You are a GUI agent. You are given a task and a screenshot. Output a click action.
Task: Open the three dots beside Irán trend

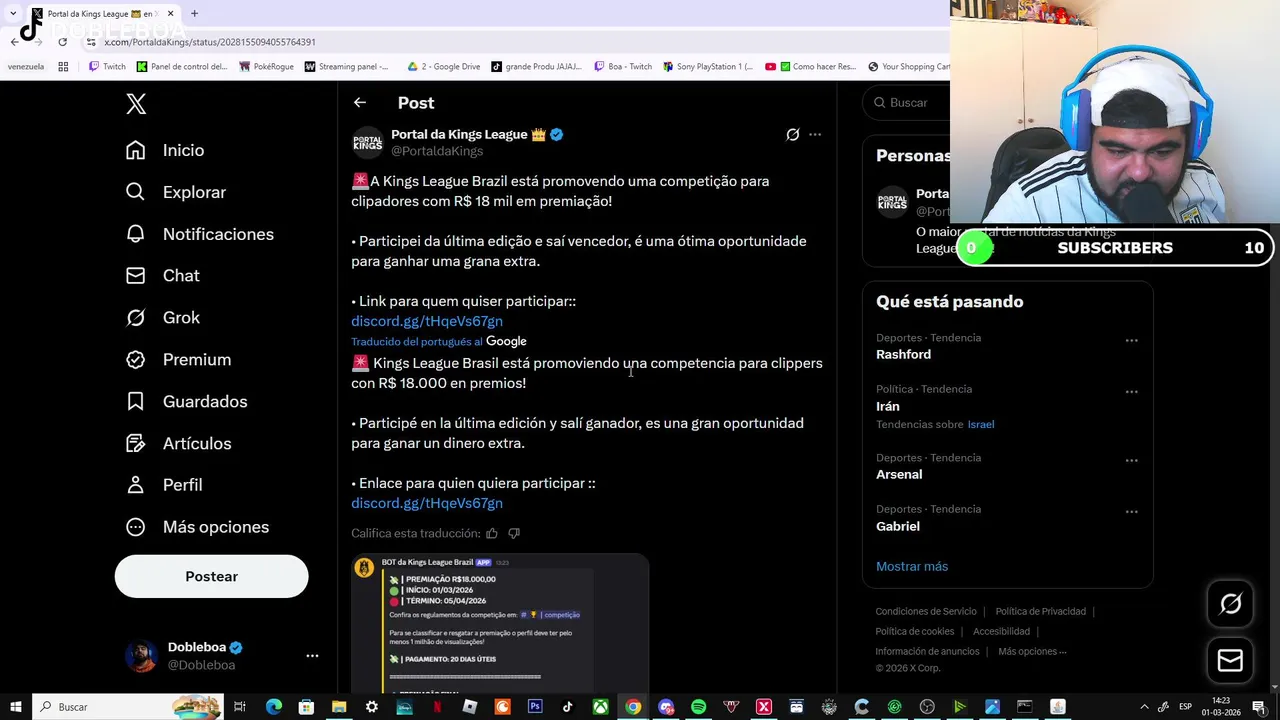[1131, 391]
